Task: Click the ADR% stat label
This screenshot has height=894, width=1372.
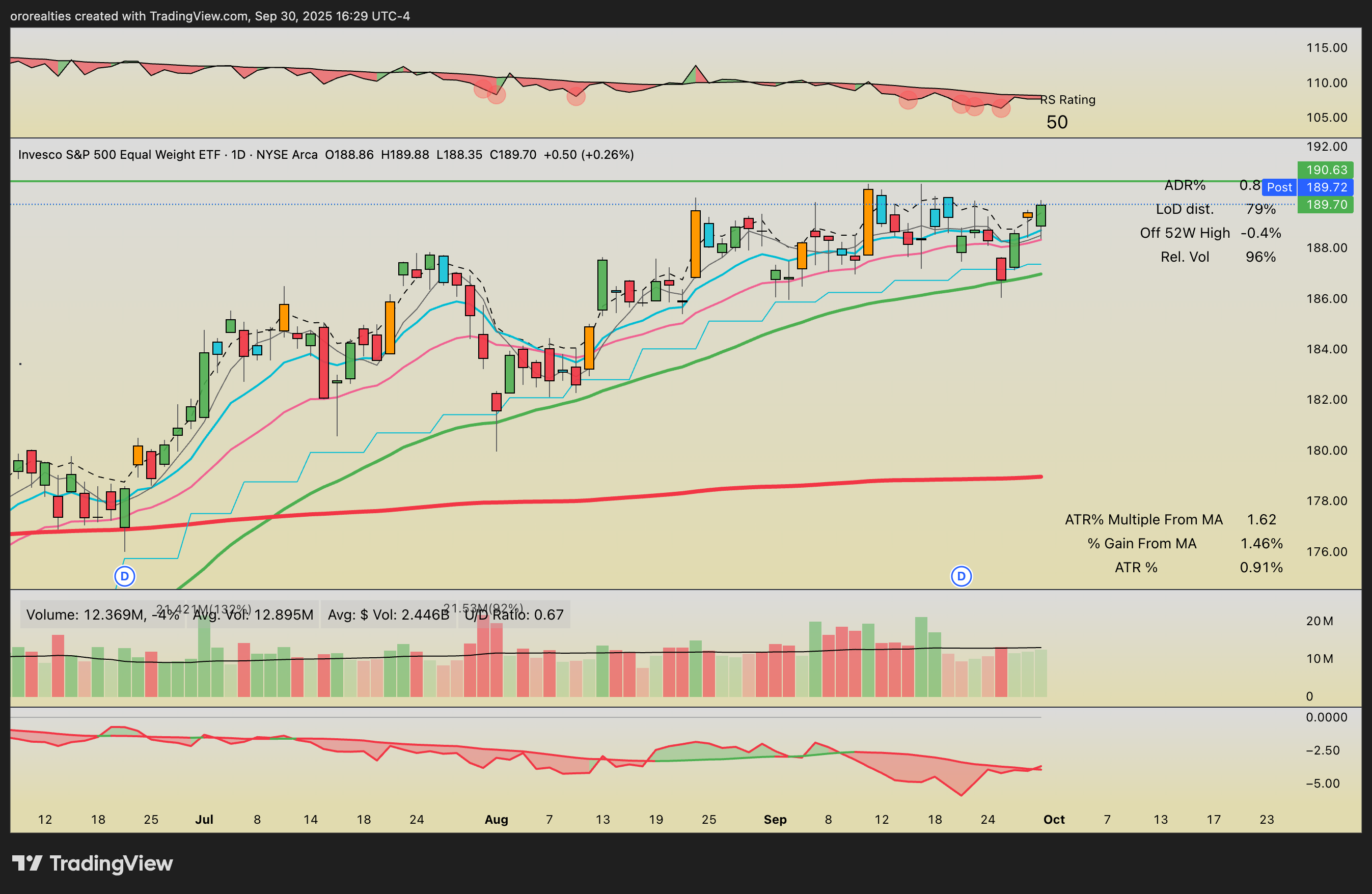Action: tap(1185, 185)
